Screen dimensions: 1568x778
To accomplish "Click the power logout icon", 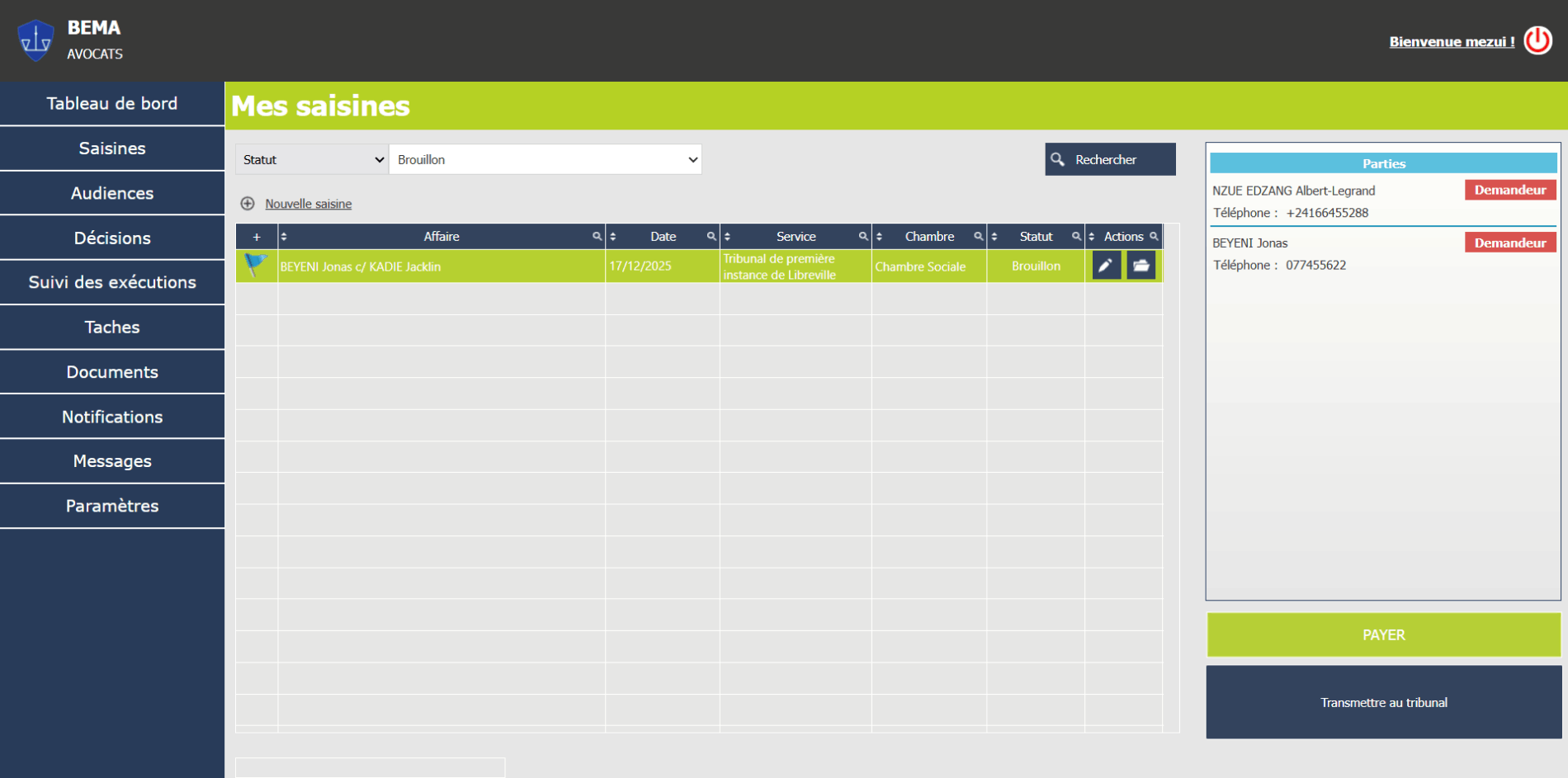I will click(x=1537, y=40).
